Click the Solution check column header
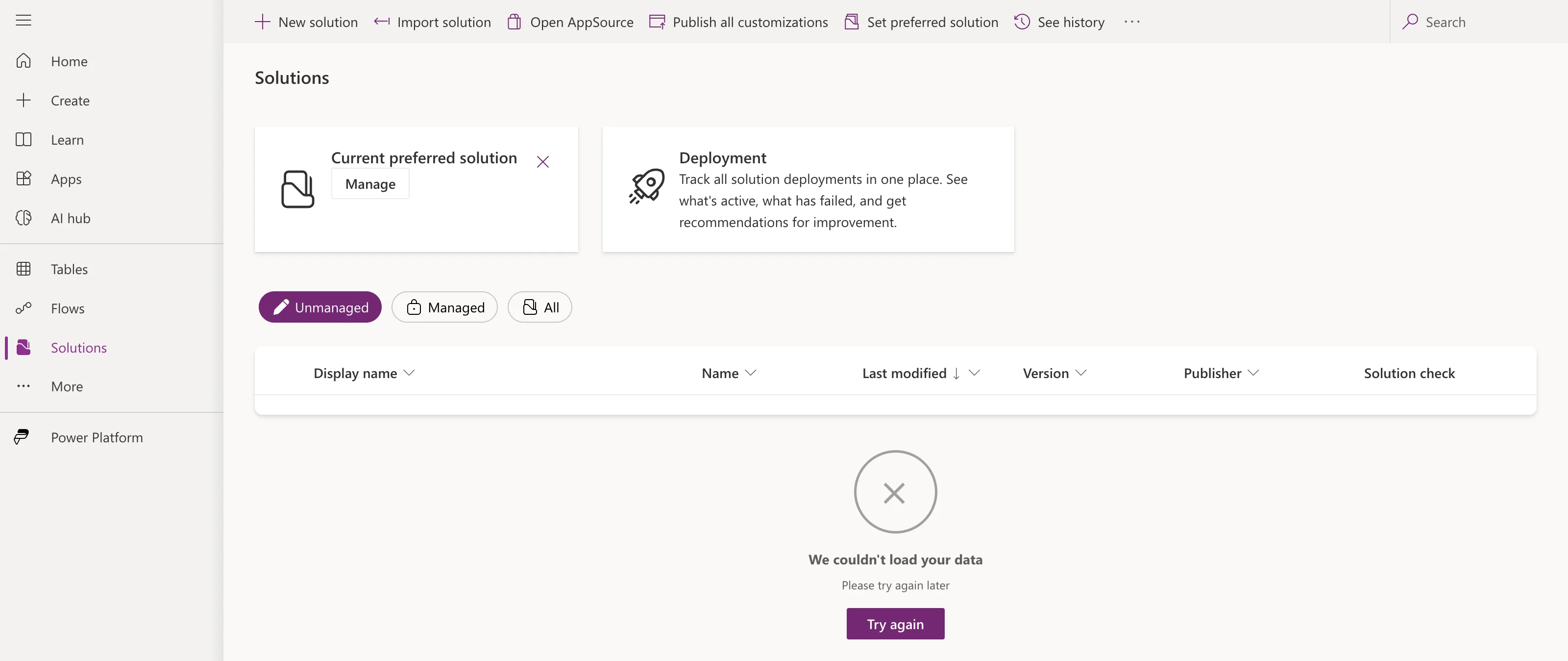This screenshot has height=661, width=1568. pos(1409,373)
